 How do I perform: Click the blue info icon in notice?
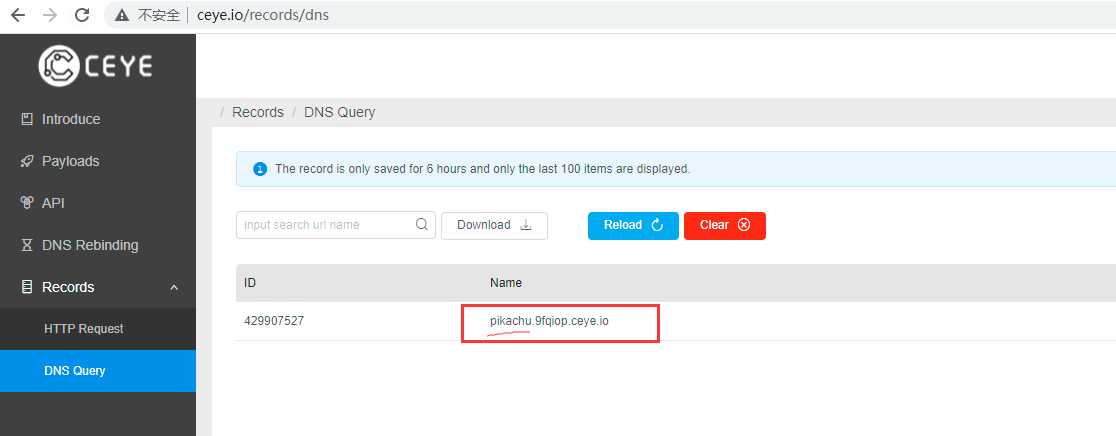pyautogui.click(x=260, y=169)
